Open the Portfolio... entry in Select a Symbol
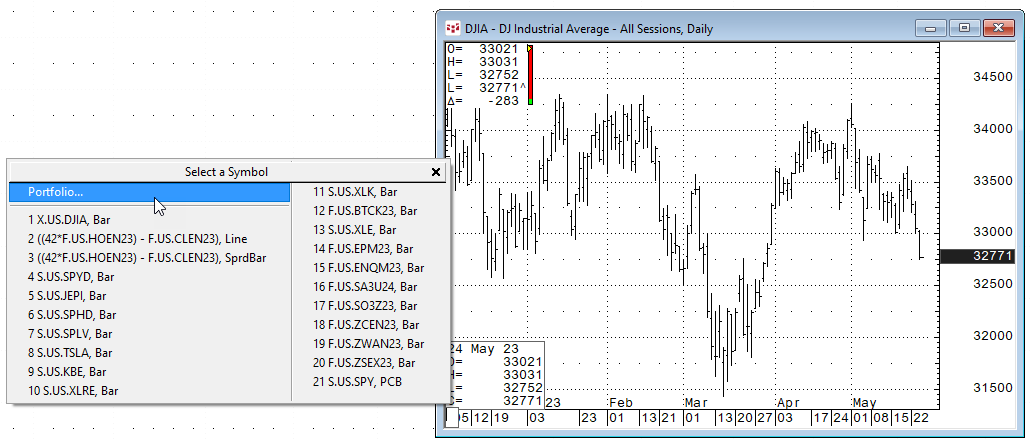1031x443 pixels. pyautogui.click(x=149, y=193)
